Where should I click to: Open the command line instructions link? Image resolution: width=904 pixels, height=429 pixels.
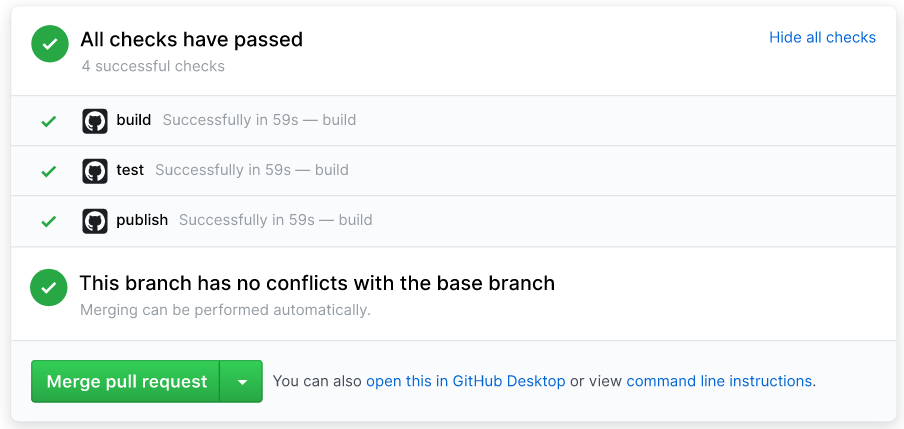click(x=719, y=381)
